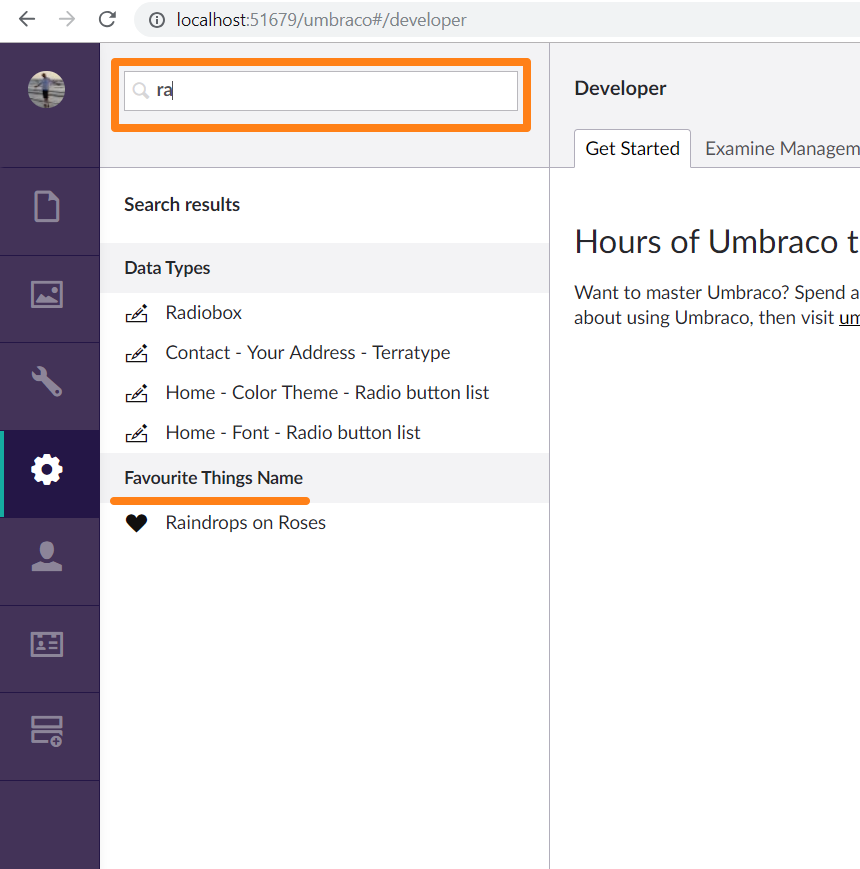Open the Members card section
Screen dimensions: 860x869
[47, 644]
